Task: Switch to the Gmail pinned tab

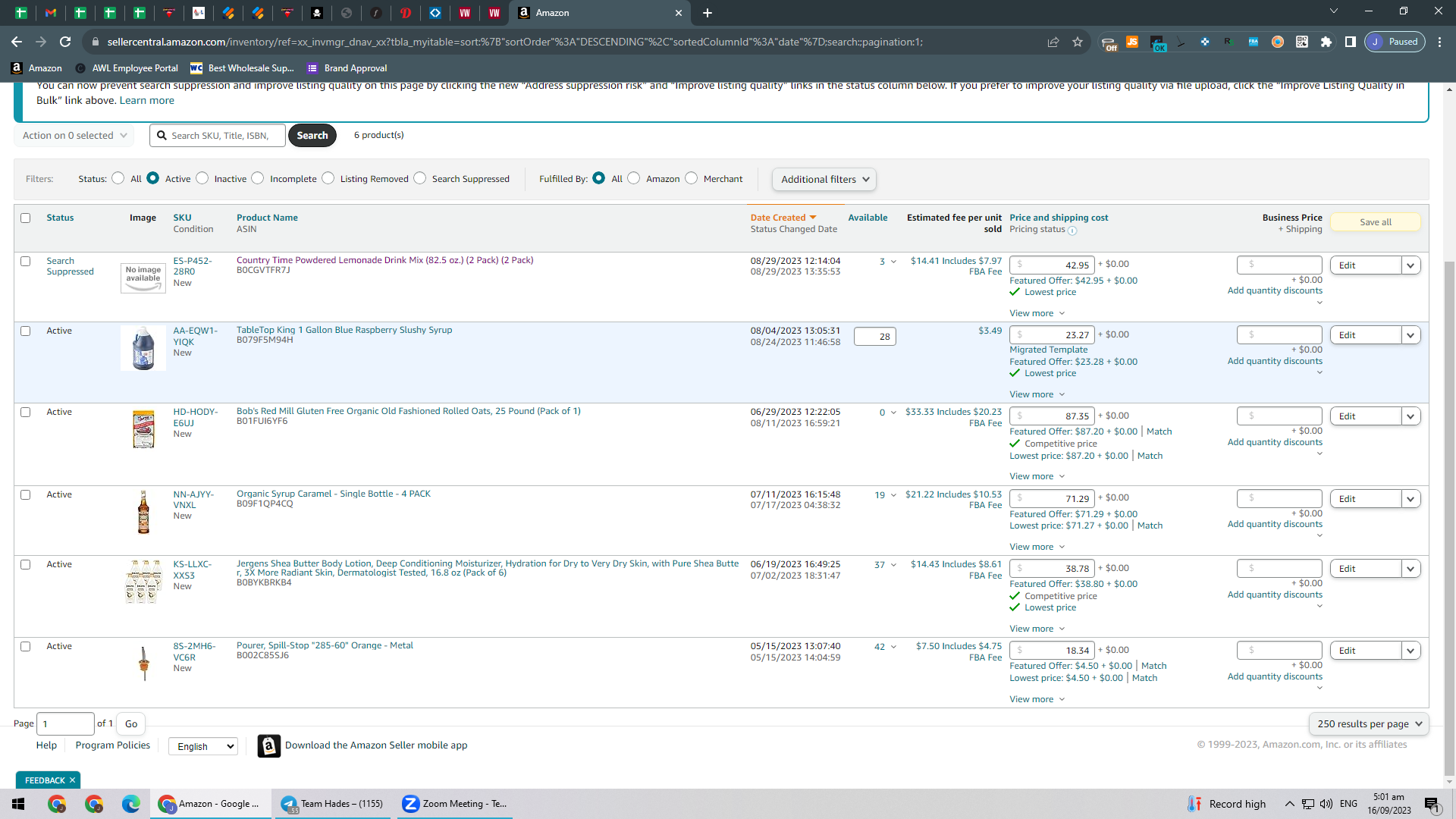Action: [x=50, y=13]
